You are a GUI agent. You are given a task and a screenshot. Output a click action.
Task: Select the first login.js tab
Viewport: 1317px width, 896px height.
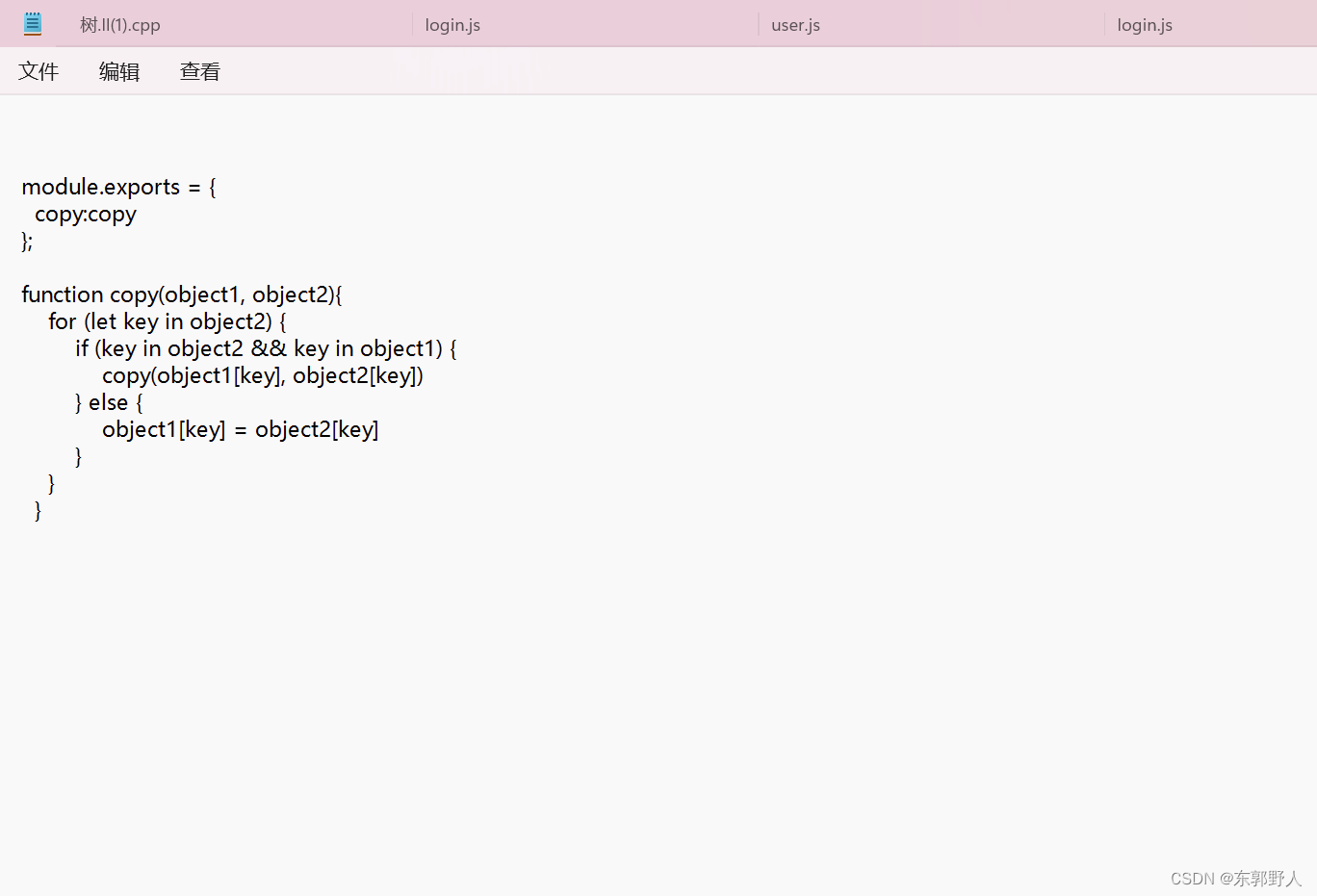pyautogui.click(x=452, y=24)
